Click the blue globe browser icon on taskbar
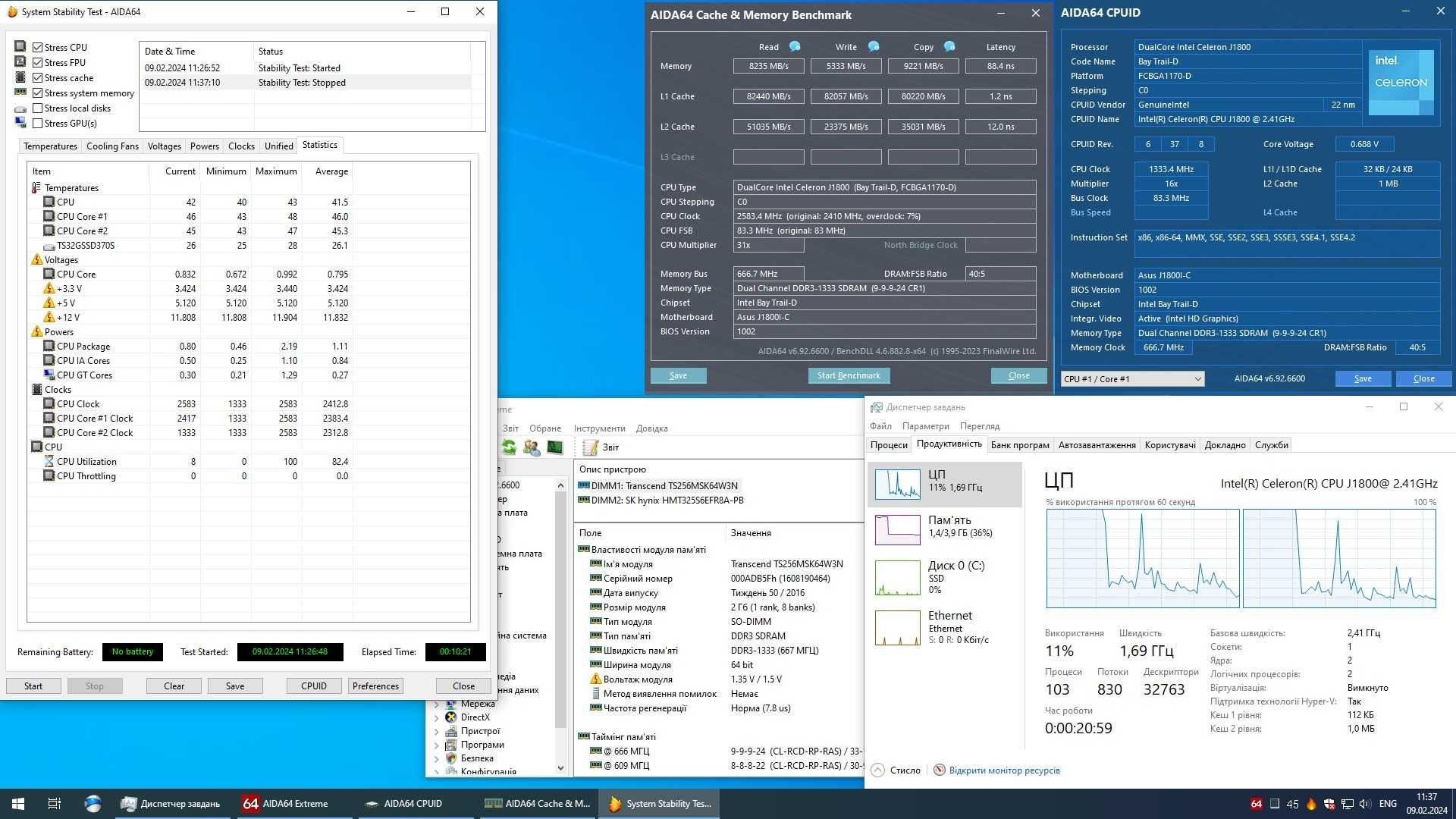1456x819 pixels. (93, 804)
